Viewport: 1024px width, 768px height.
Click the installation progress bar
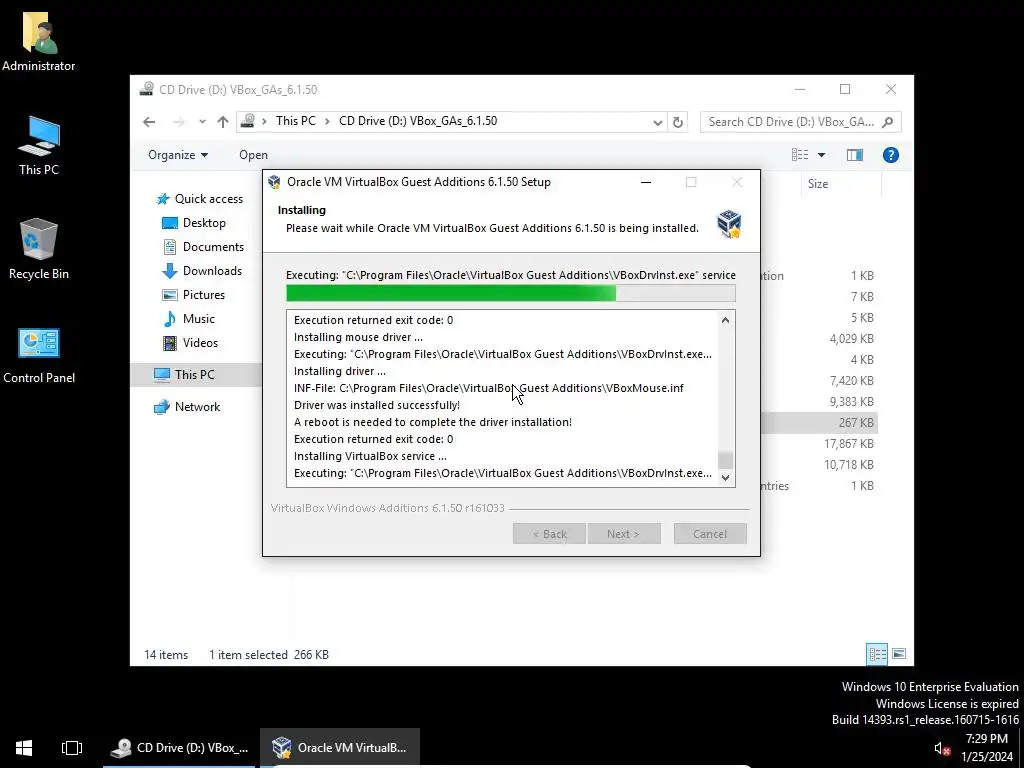(511, 293)
